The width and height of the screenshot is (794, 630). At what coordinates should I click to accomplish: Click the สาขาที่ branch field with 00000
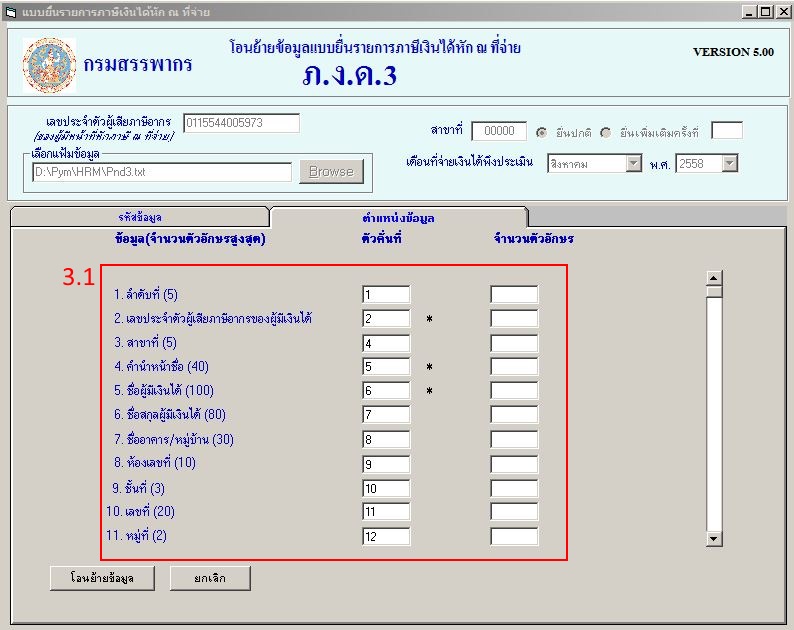499,131
